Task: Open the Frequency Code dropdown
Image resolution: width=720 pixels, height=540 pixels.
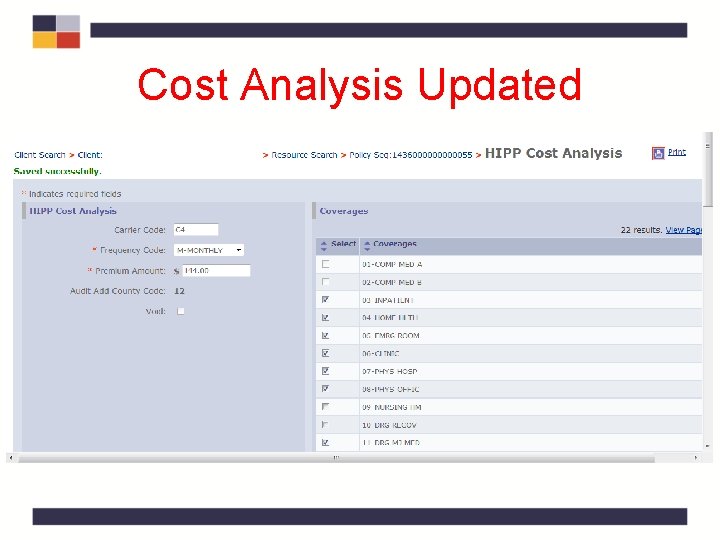Action: pos(209,250)
